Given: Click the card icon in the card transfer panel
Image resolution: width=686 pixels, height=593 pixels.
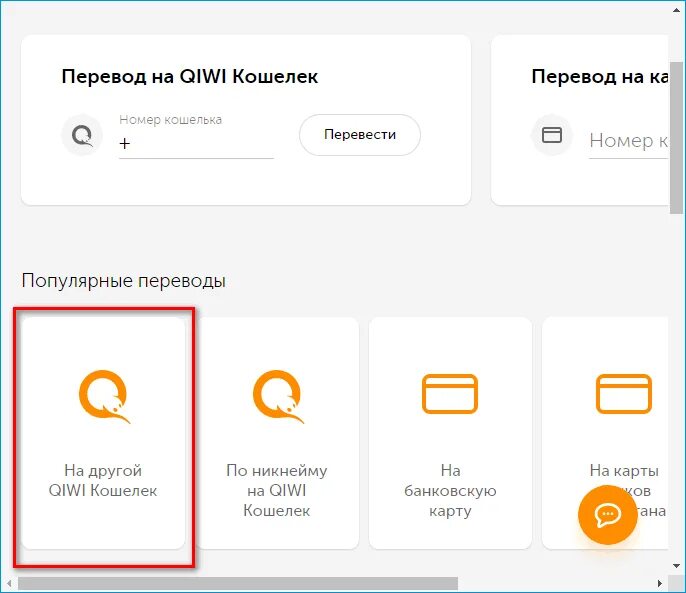Looking at the screenshot, I should point(552,134).
